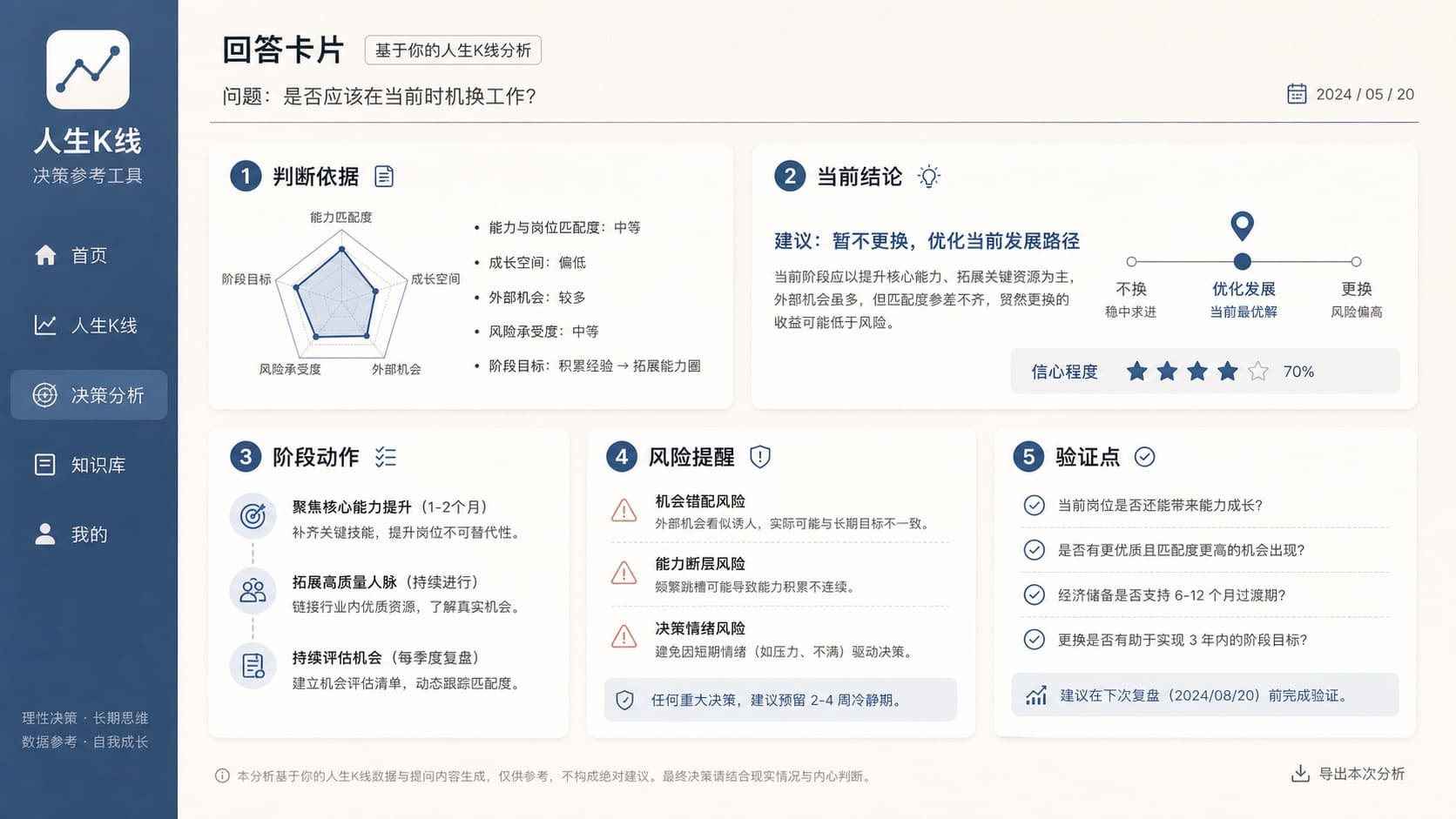Click the date 2024 / 05 / 20
This screenshot has width=1456, height=819.
click(1365, 94)
